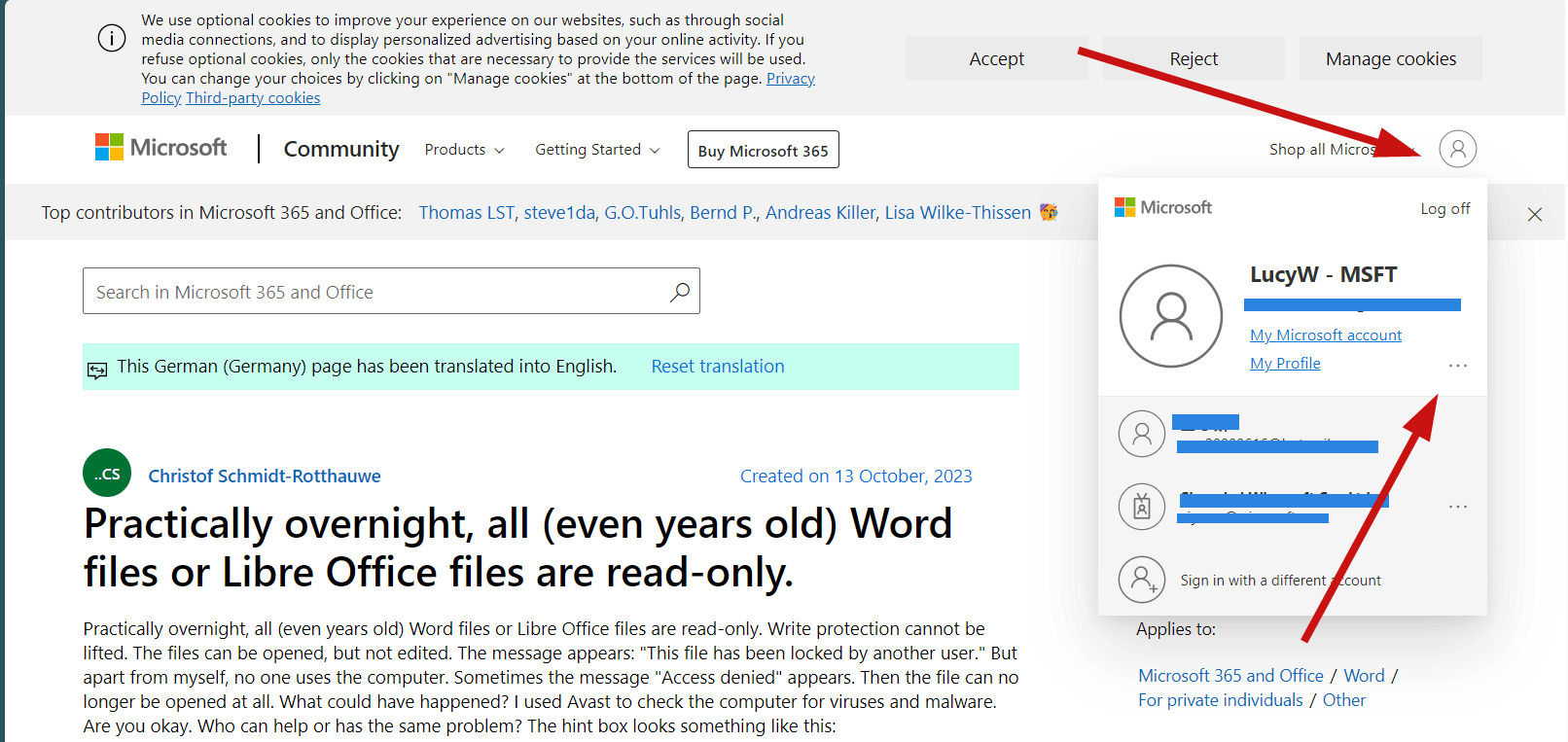Click the cookie notice info icon
This screenshot has width=1568, height=742.
click(x=112, y=39)
